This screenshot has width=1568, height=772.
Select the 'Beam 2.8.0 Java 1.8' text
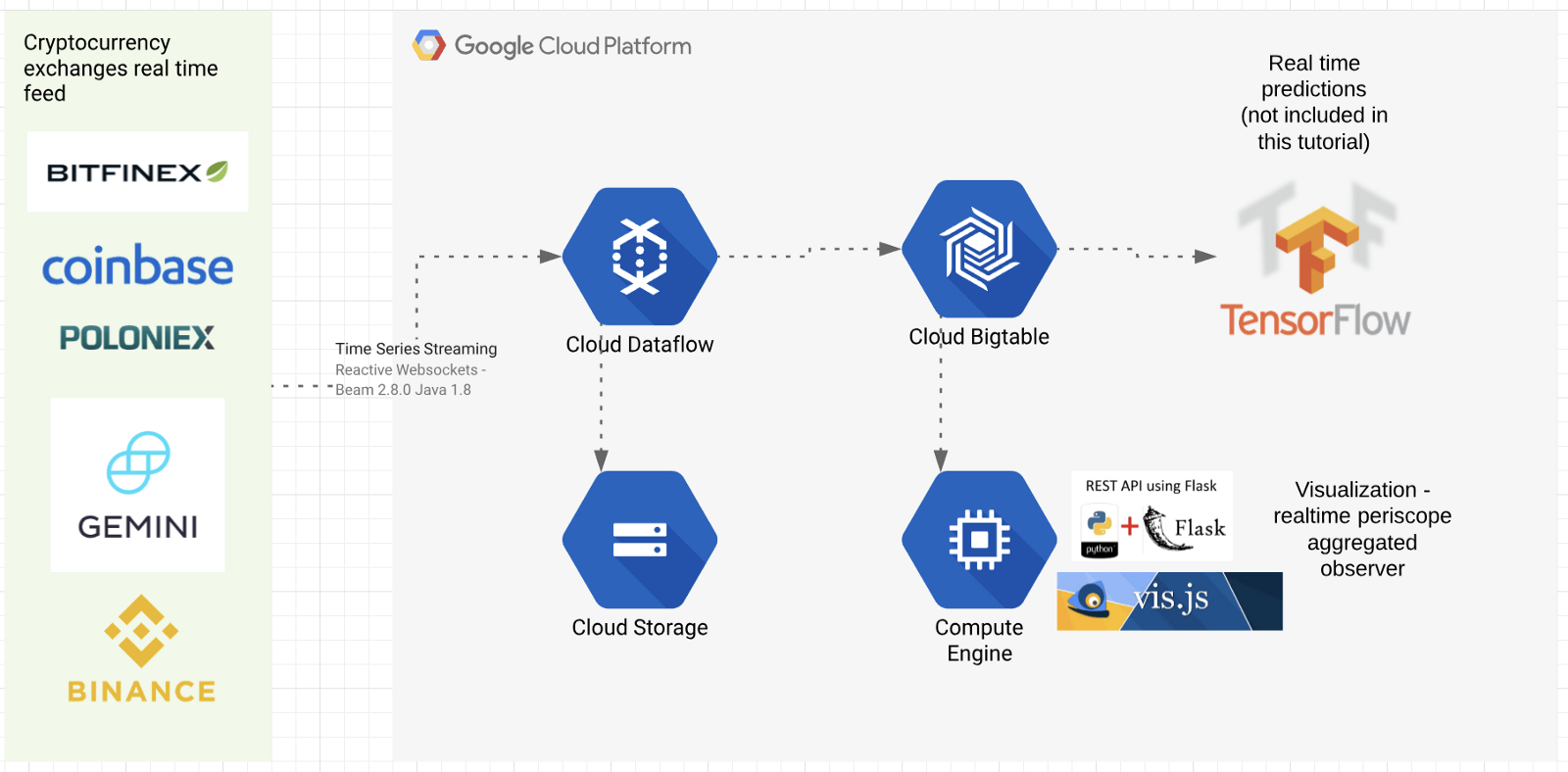(x=403, y=390)
